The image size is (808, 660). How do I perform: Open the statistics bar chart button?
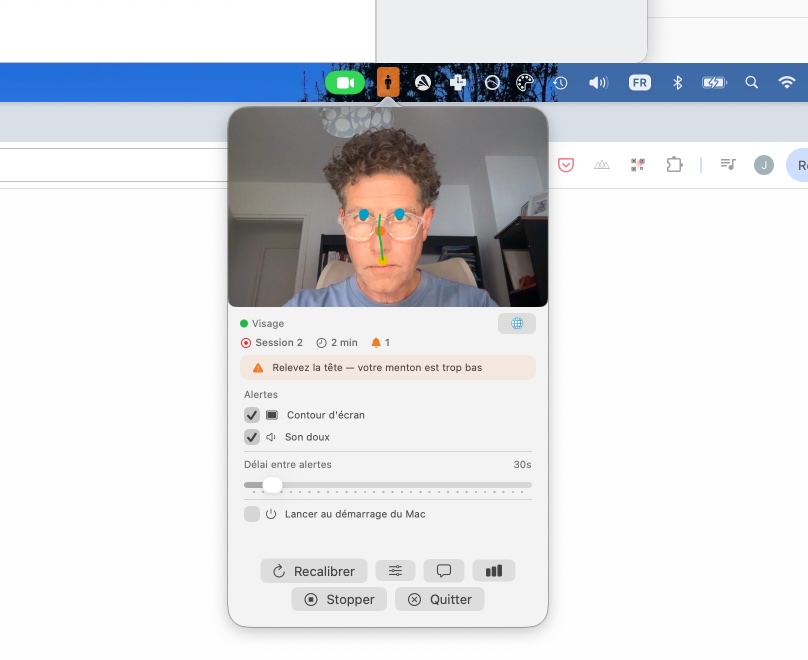tap(494, 570)
